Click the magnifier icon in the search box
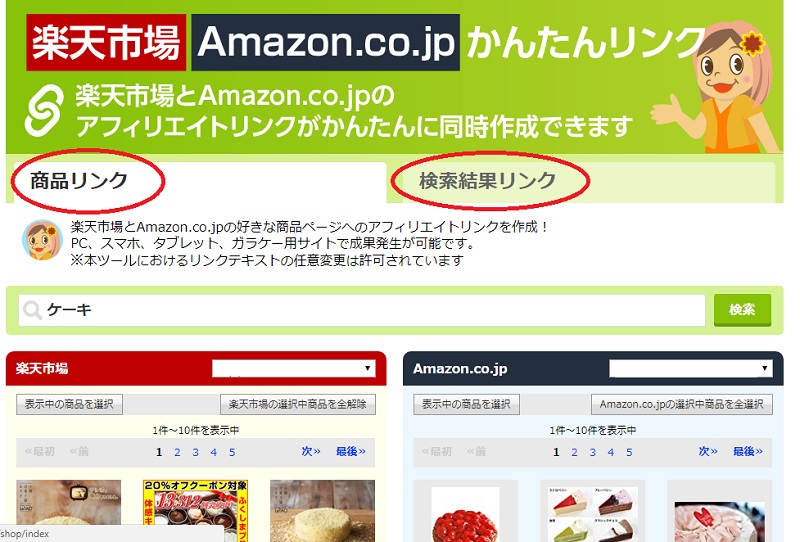 pyautogui.click(x=33, y=310)
